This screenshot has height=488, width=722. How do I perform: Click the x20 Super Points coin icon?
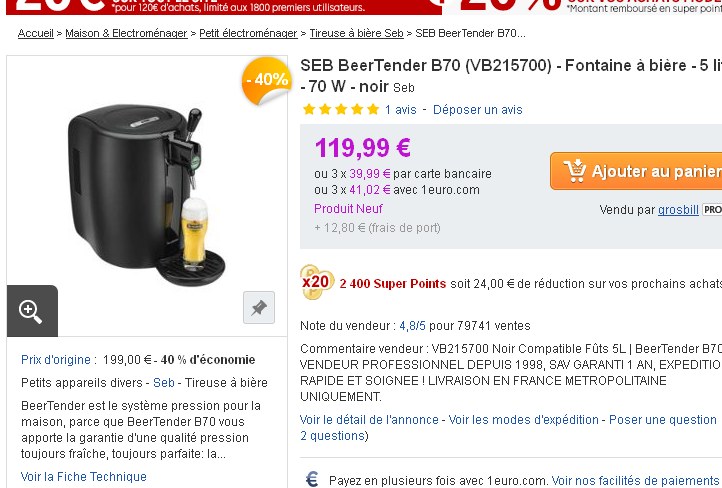pos(317,283)
